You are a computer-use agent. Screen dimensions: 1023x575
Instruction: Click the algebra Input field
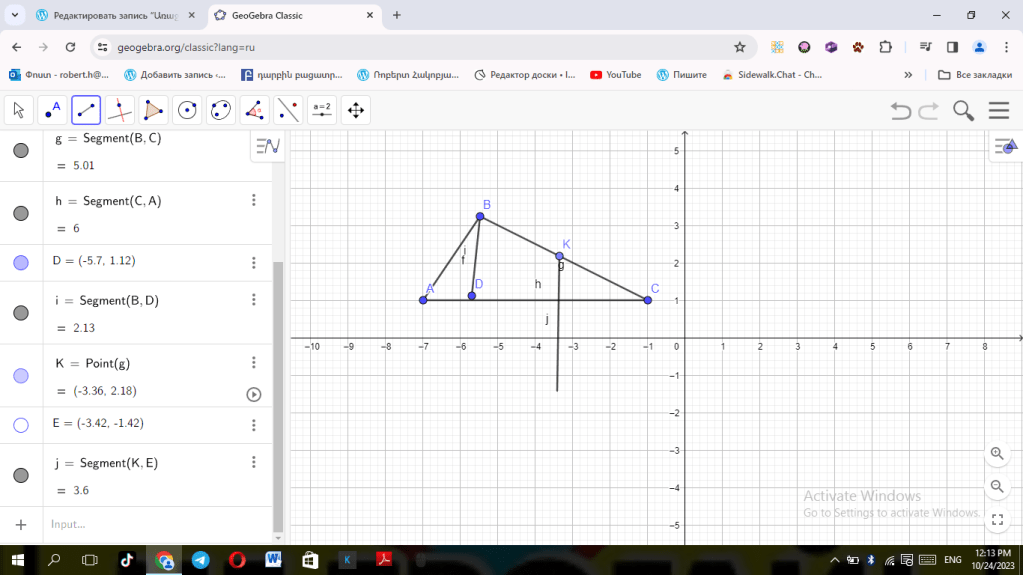tap(150, 524)
